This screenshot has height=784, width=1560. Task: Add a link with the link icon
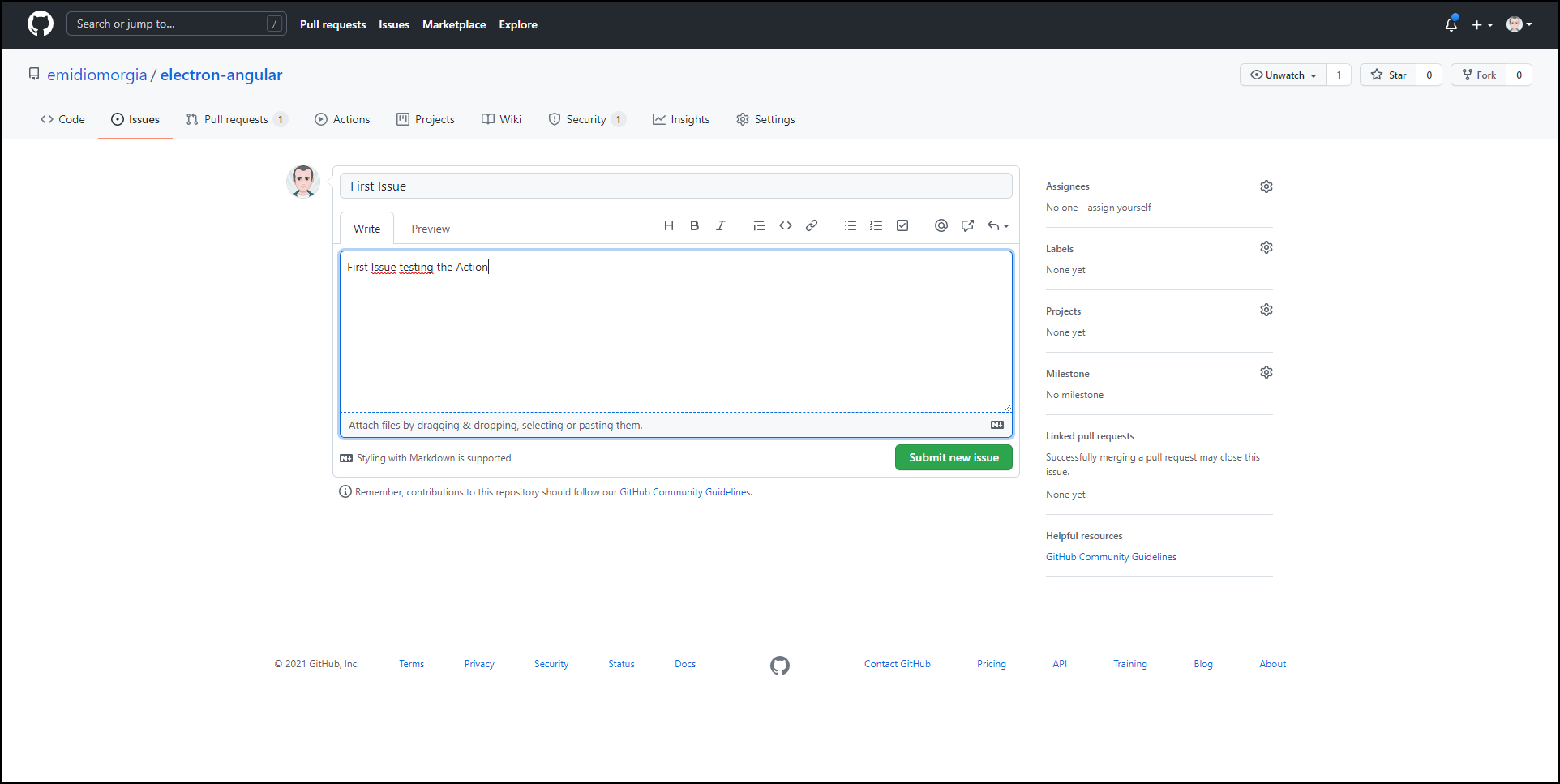click(812, 226)
